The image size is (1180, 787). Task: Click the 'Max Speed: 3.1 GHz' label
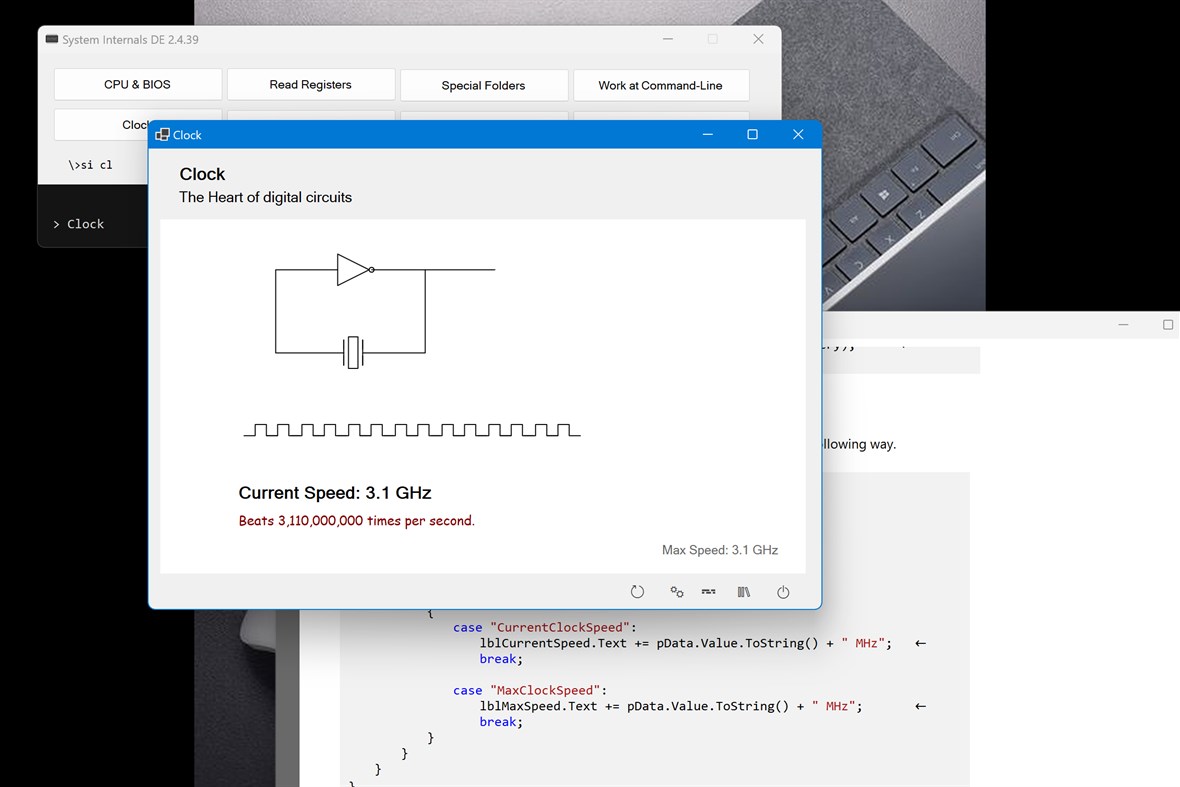[719, 549]
